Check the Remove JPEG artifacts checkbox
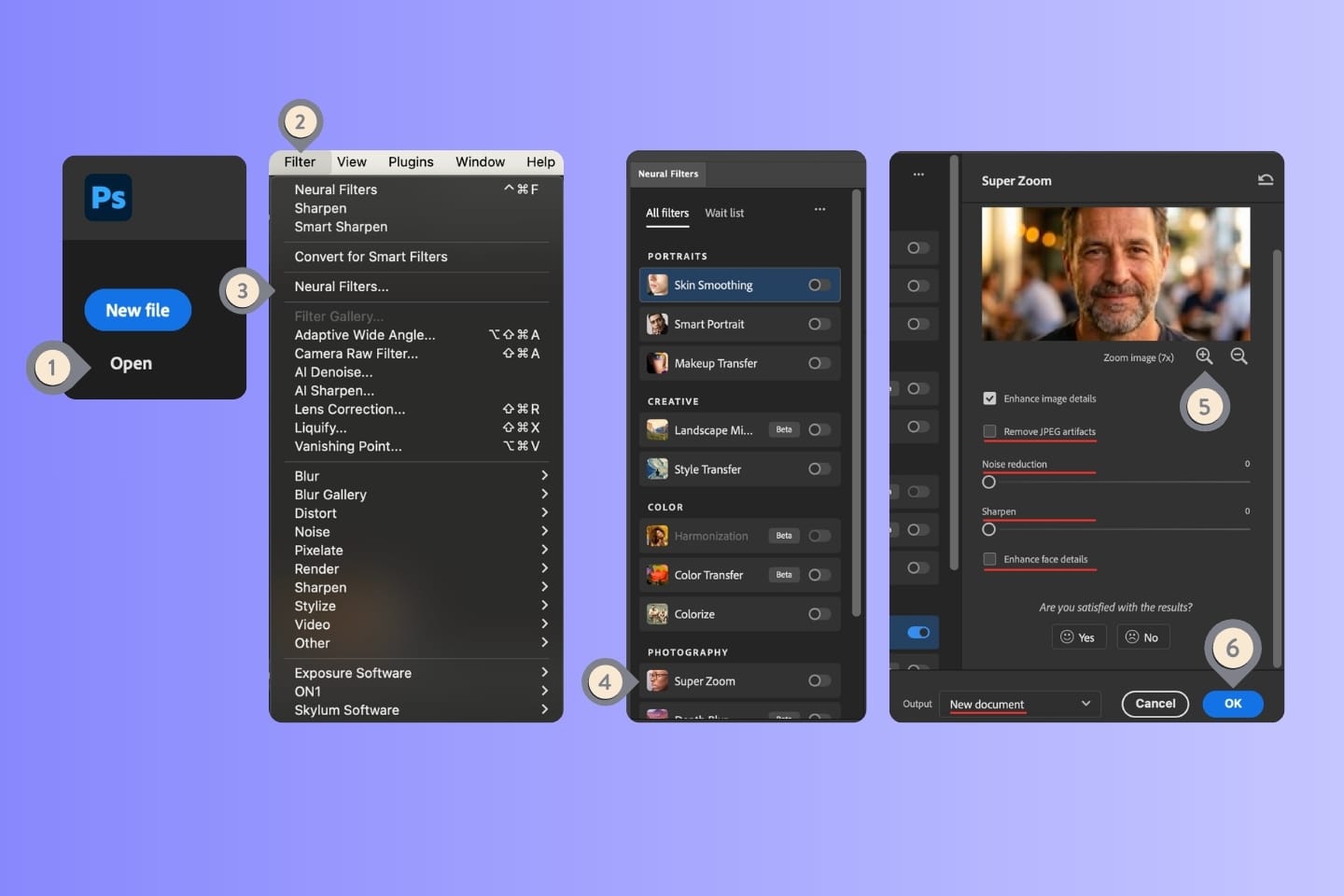 [x=989, y=431]
